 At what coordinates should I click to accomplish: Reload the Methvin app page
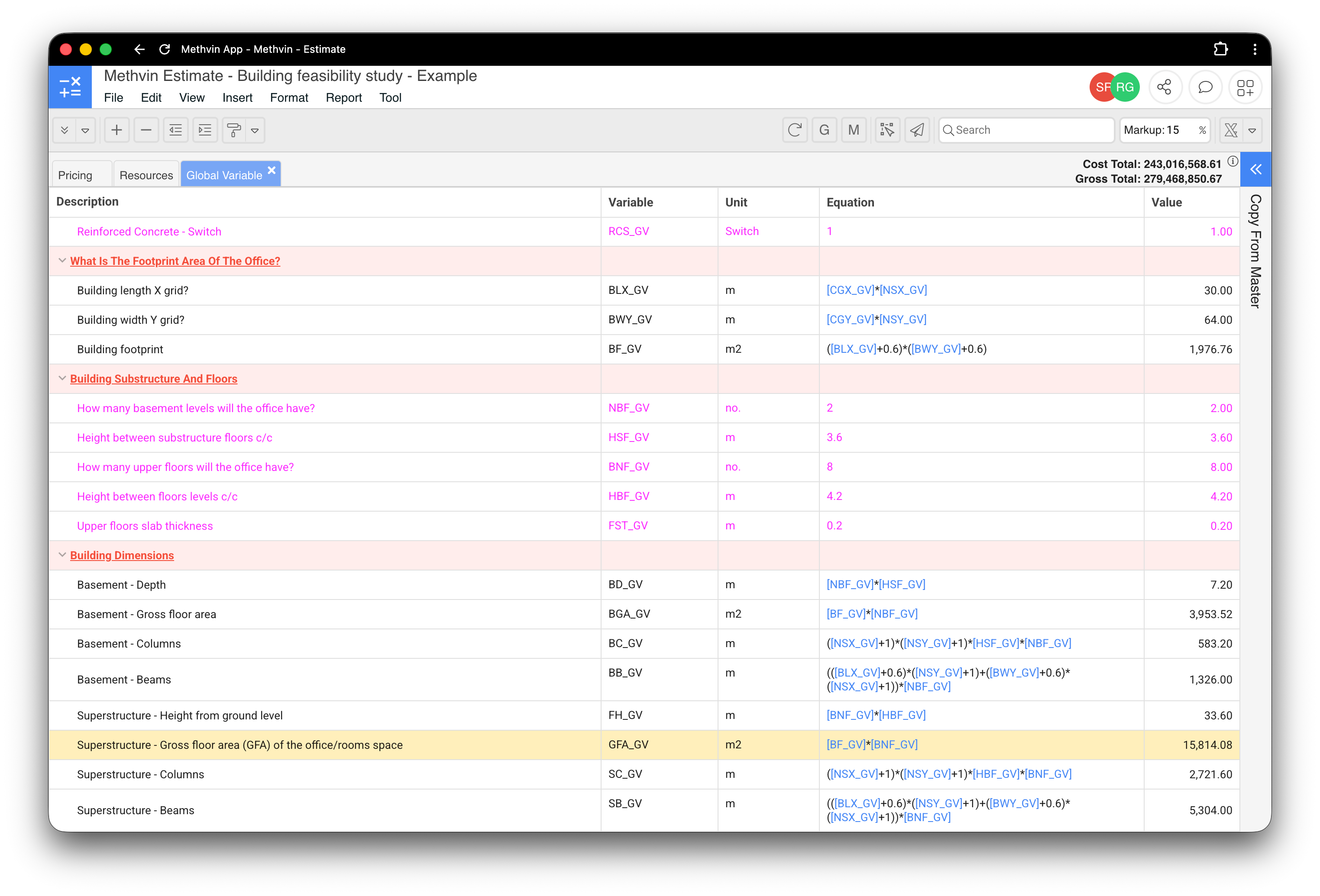[x=165, y=49]
